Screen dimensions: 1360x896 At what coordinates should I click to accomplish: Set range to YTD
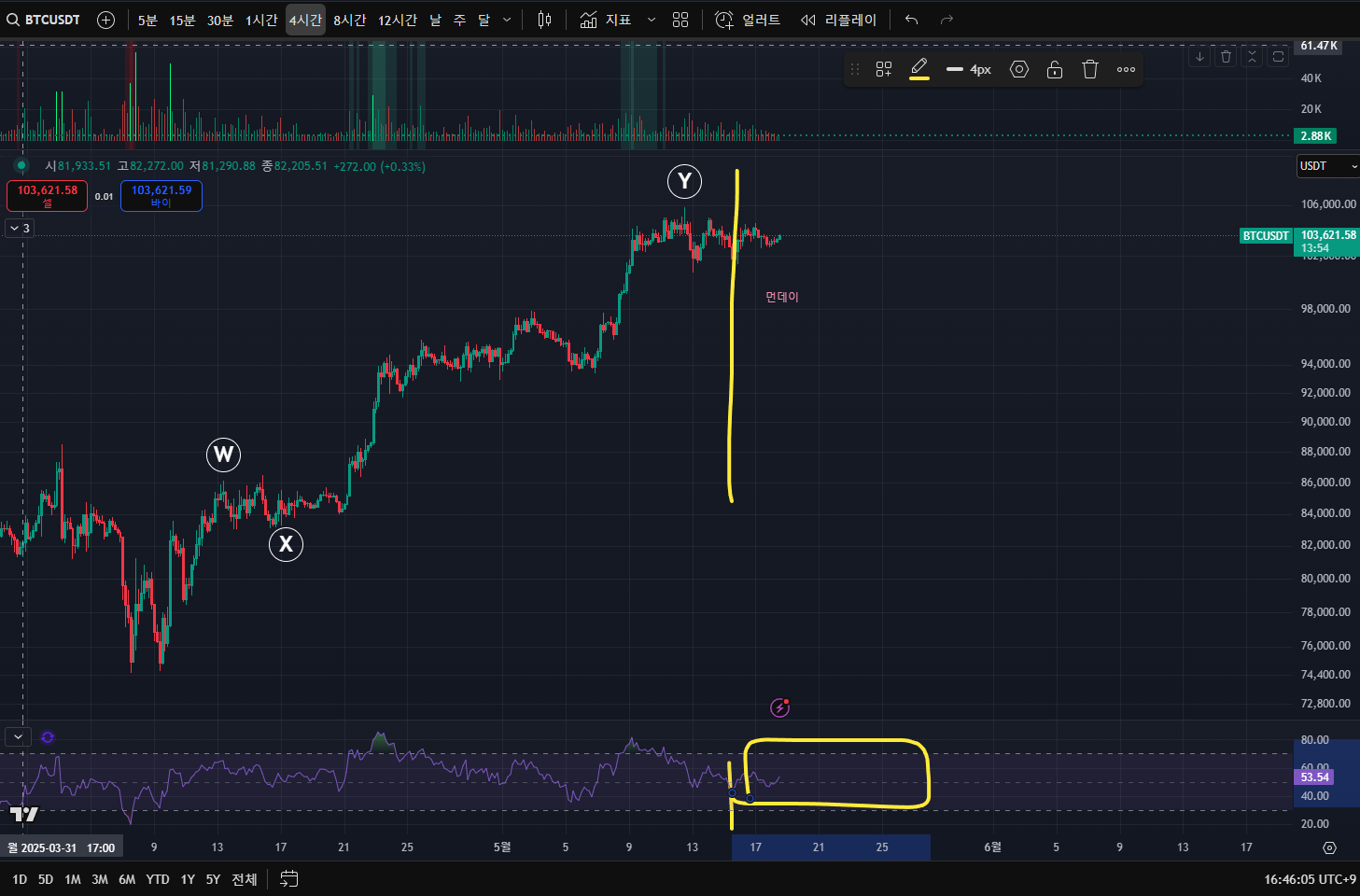pyautogui.click(x=158, y=879)
